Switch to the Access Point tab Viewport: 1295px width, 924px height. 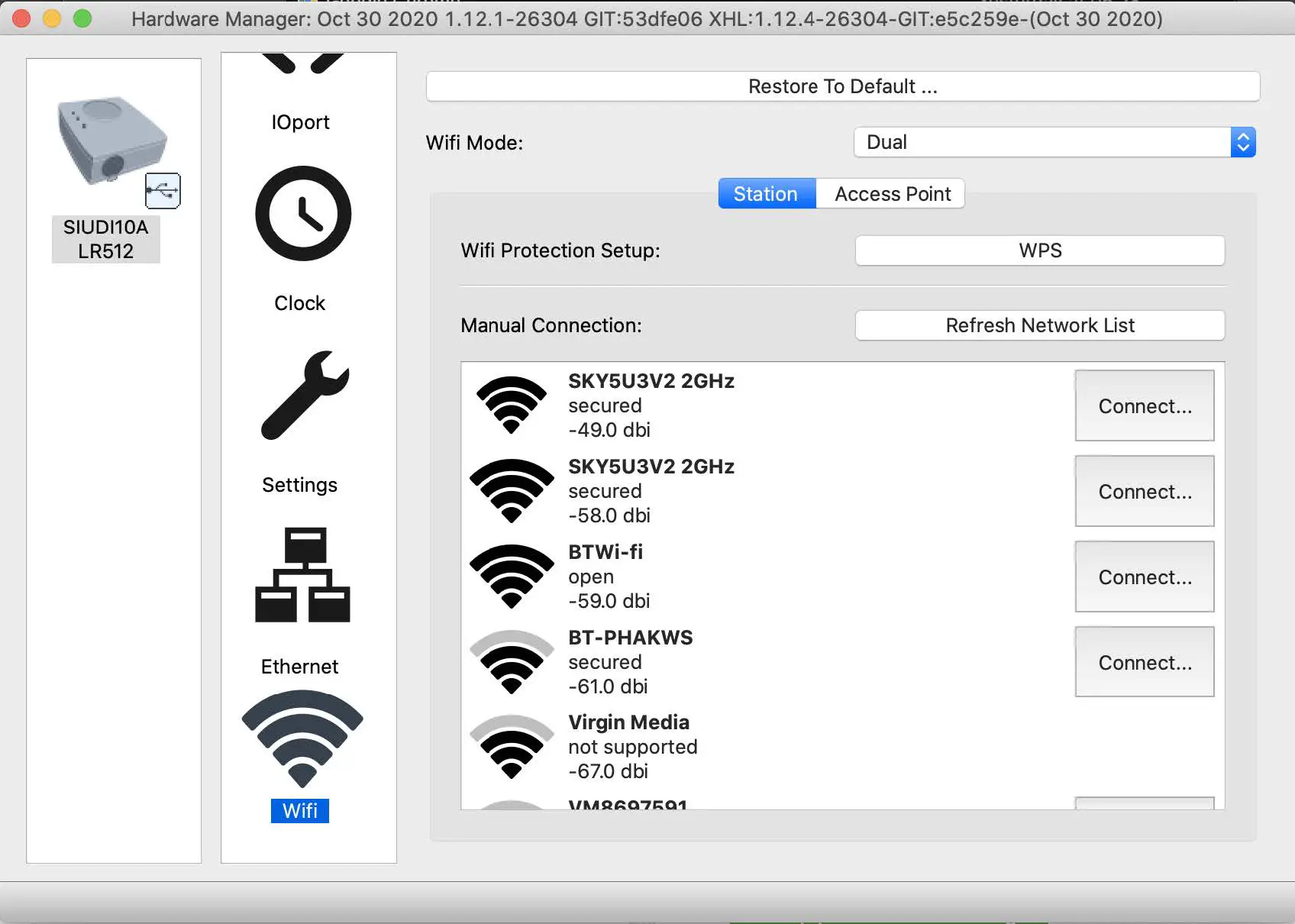[890, 193]
